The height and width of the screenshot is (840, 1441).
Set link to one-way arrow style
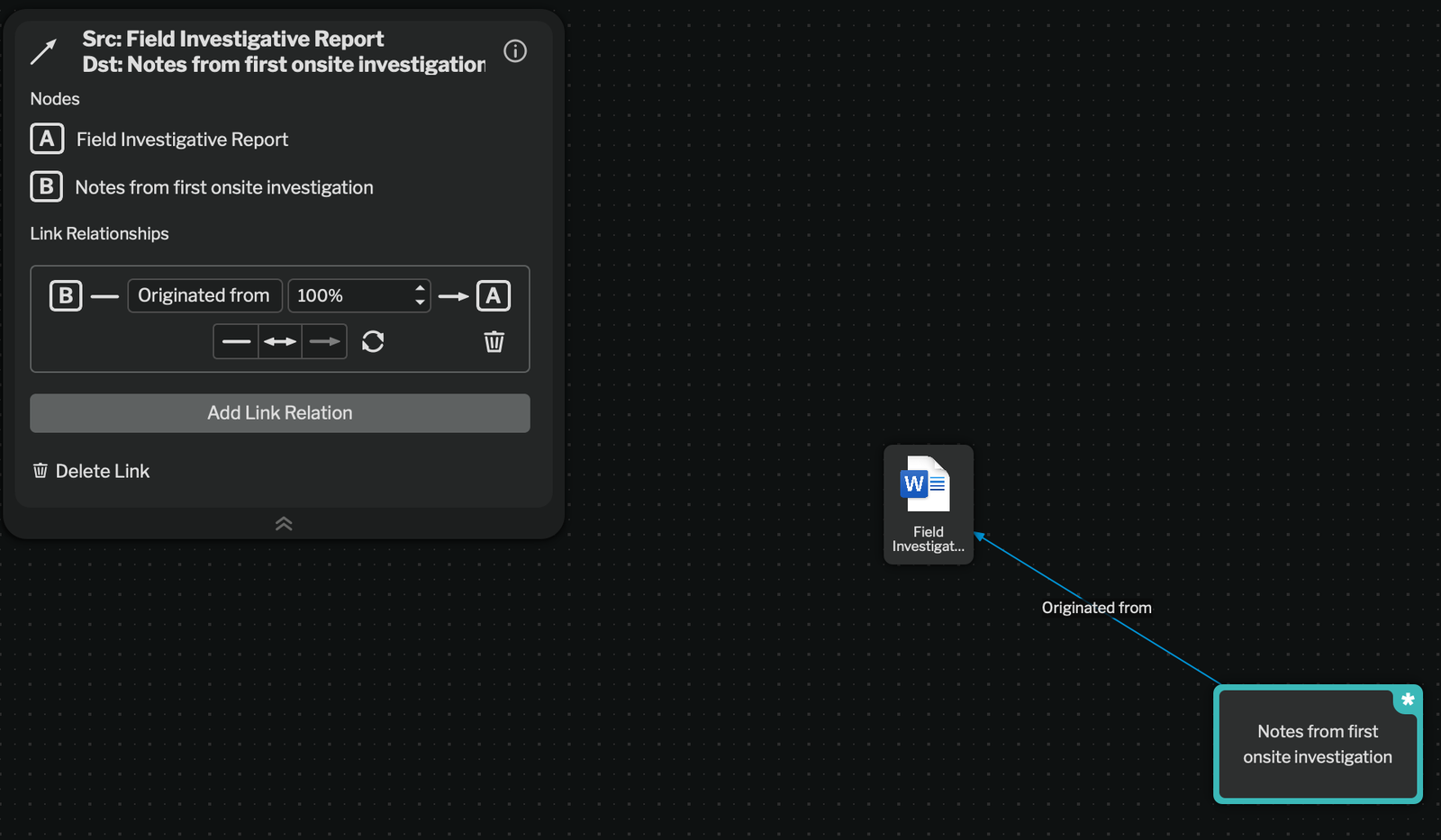(x=324, y=341)
